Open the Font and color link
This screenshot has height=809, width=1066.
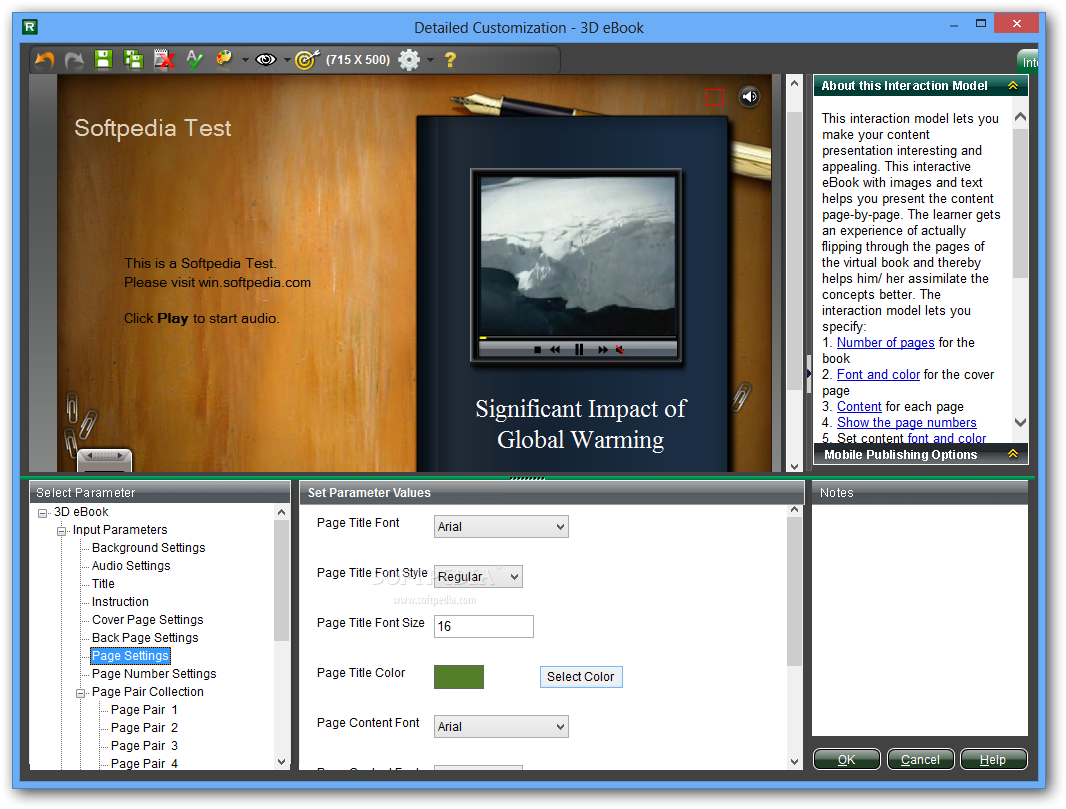click(878, 375)
